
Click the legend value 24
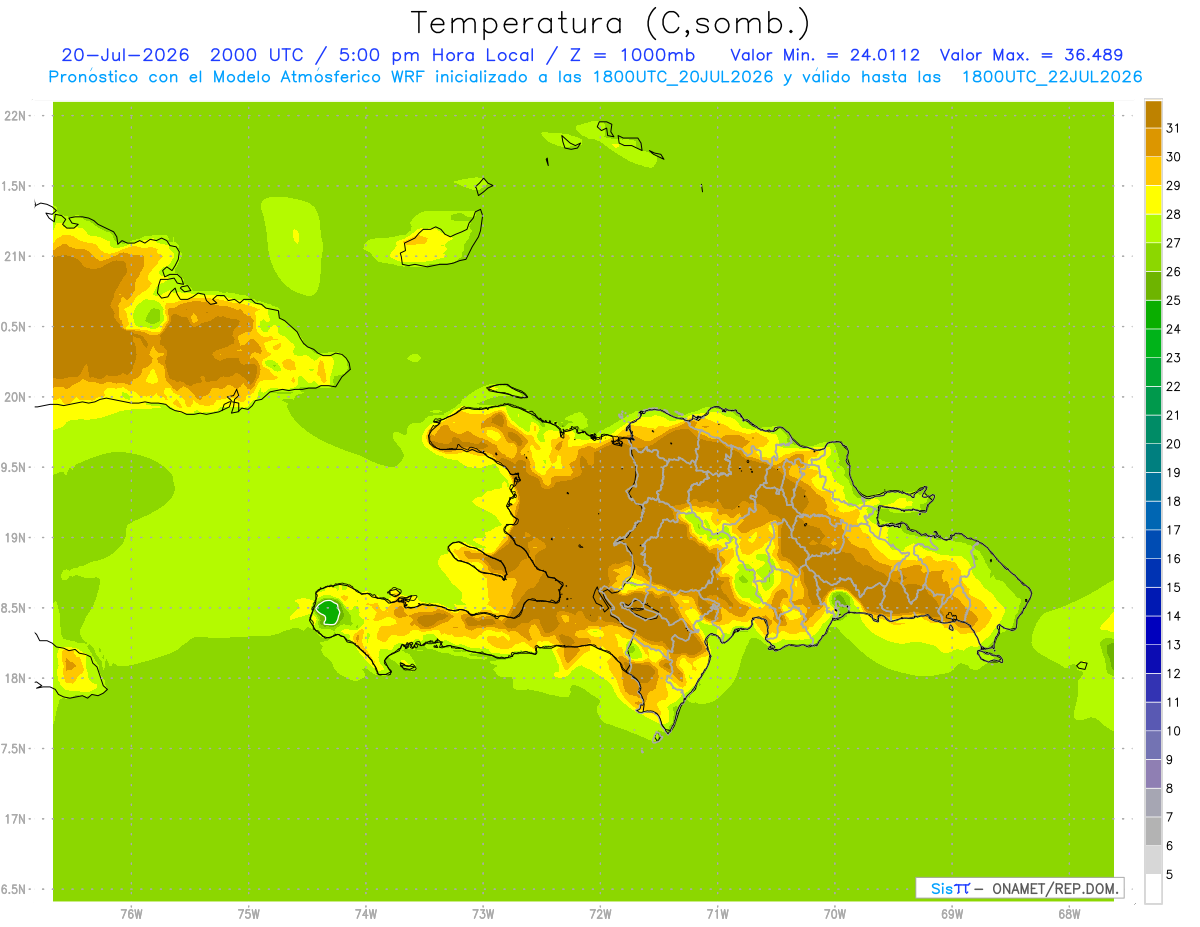click(x=1174, y=329)
